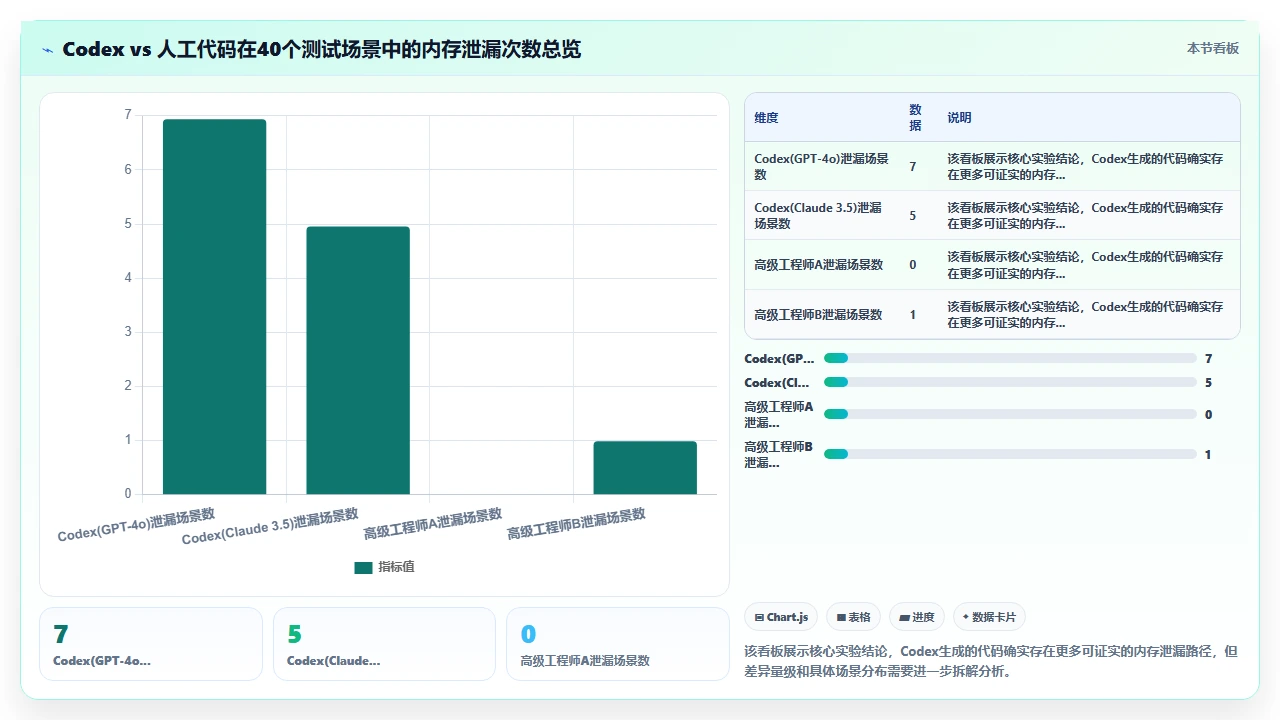This screenshot has height=720, width=1280.
Task: Click the lightning icon beside the title
Action: pos(47,49)
